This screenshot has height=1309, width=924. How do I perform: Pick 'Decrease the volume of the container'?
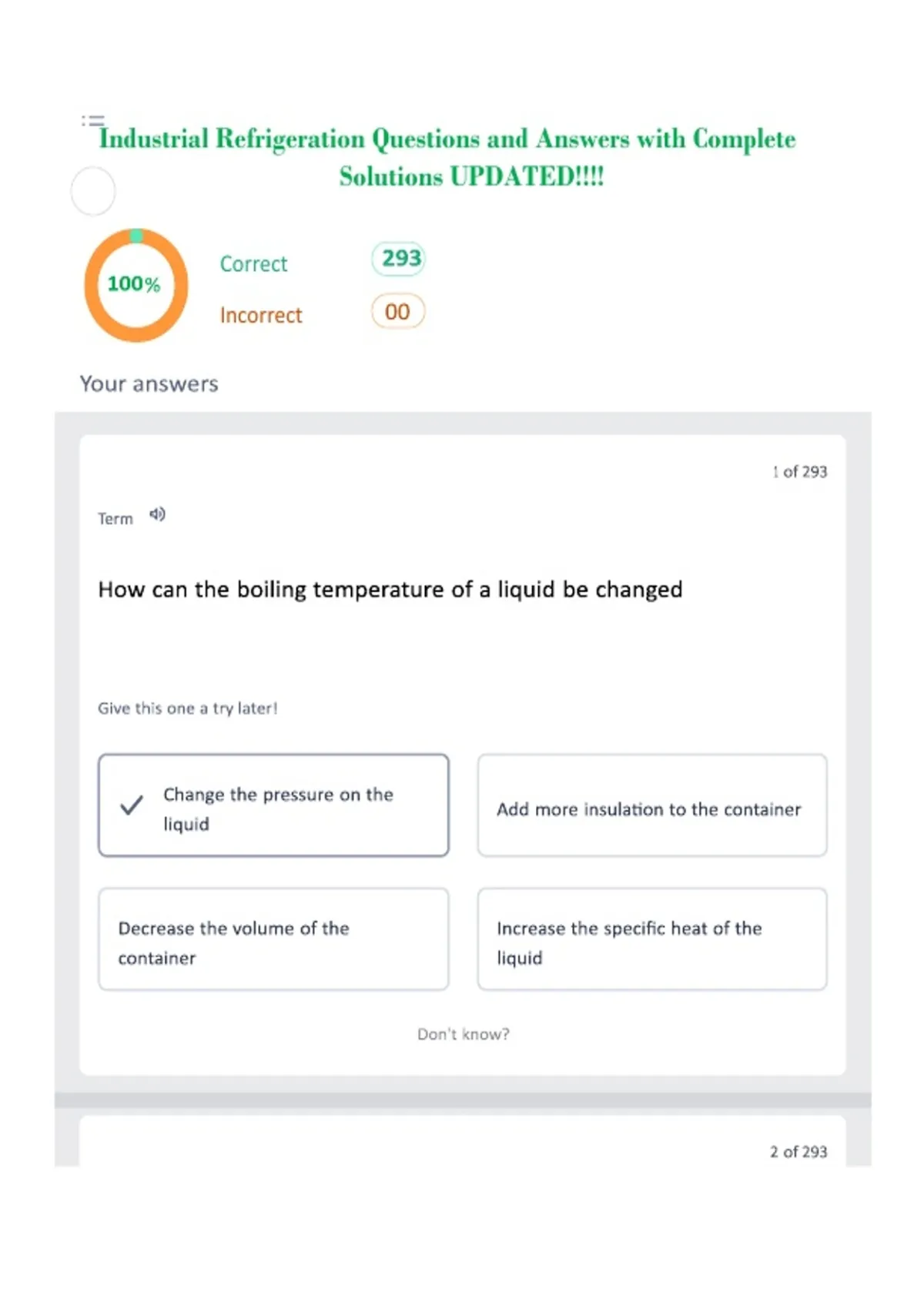pyautogui.click(x=273, y=939)
